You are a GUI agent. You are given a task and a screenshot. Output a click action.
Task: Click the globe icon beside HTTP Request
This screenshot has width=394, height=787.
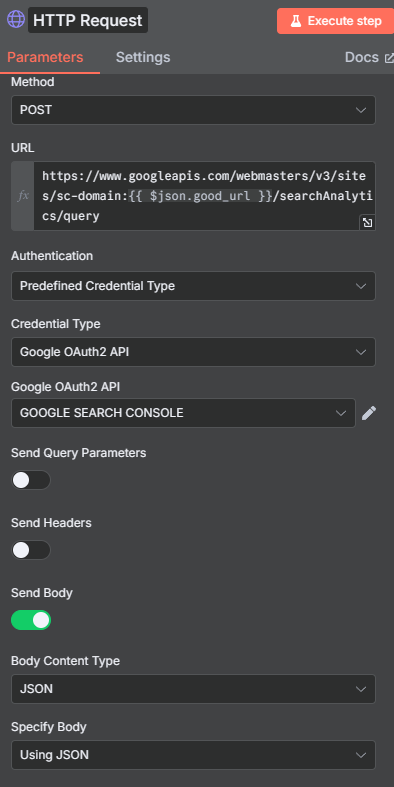(16, 20)
